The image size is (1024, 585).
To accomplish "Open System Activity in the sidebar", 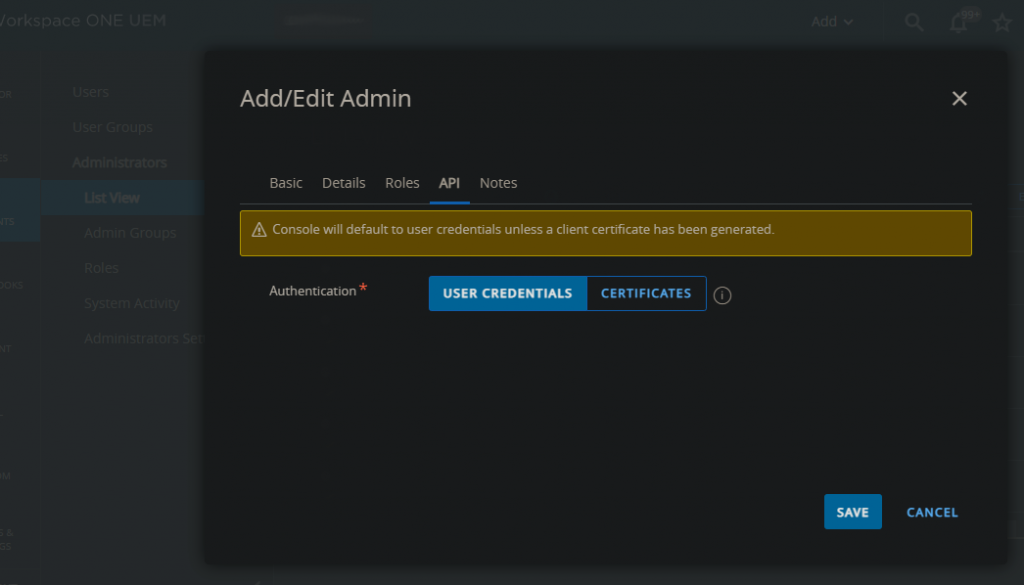I will pyautogui.click(x=132, y=304).
